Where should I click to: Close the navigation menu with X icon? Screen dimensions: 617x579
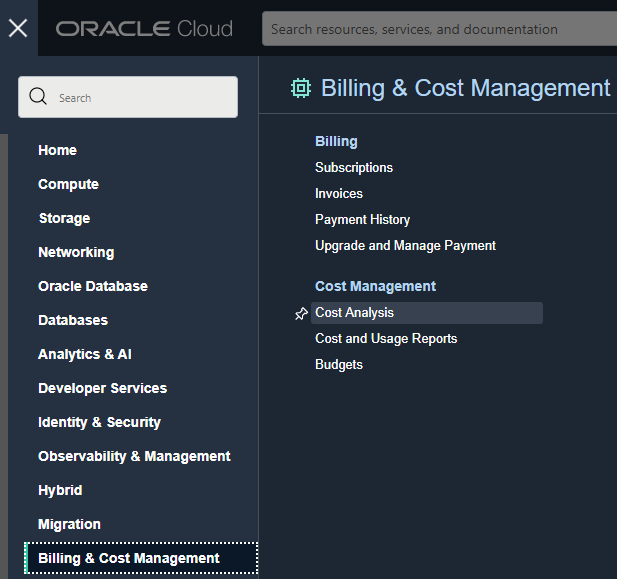(18, 28)
